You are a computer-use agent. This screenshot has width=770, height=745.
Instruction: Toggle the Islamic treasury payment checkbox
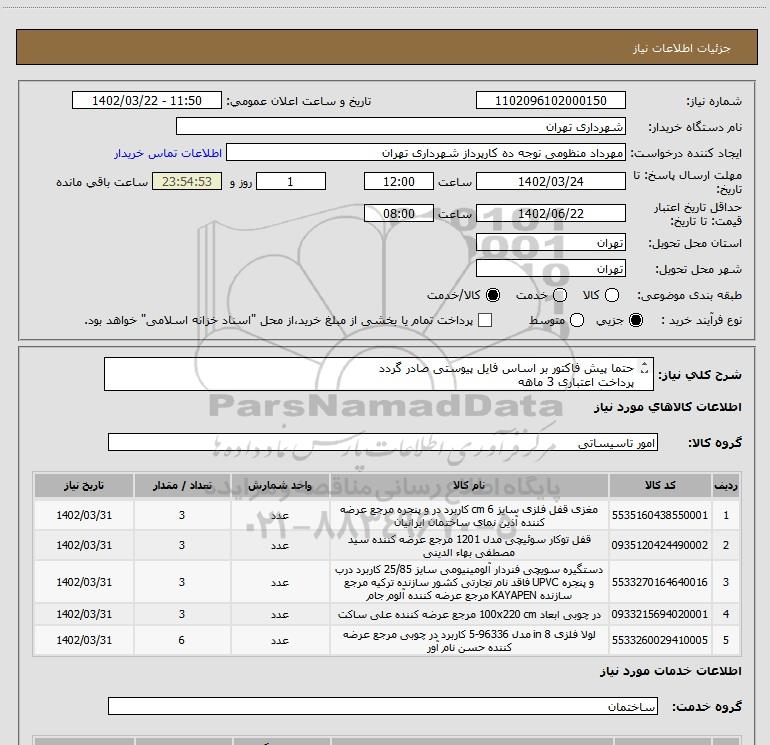pos(485,320)
